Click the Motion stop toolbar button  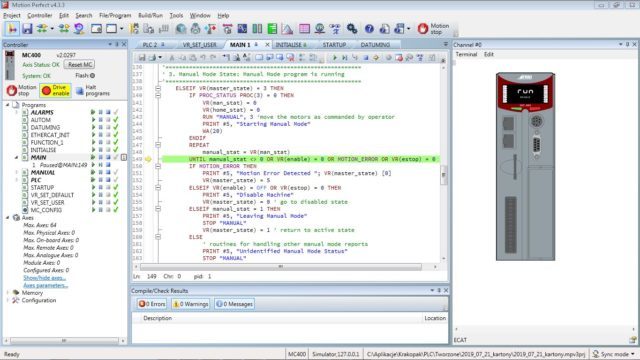(433, 29)
